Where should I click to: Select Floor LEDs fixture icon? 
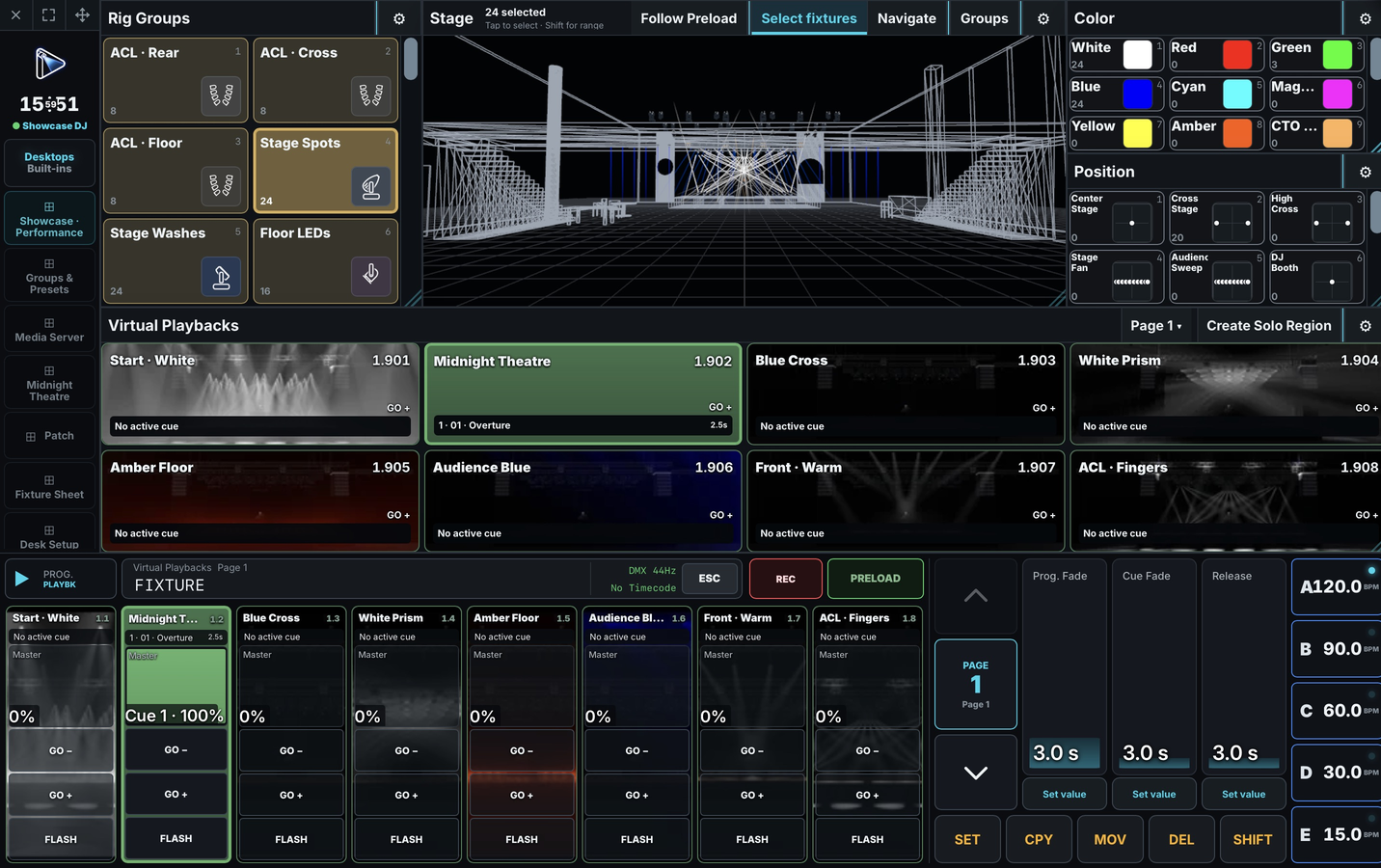371,276
